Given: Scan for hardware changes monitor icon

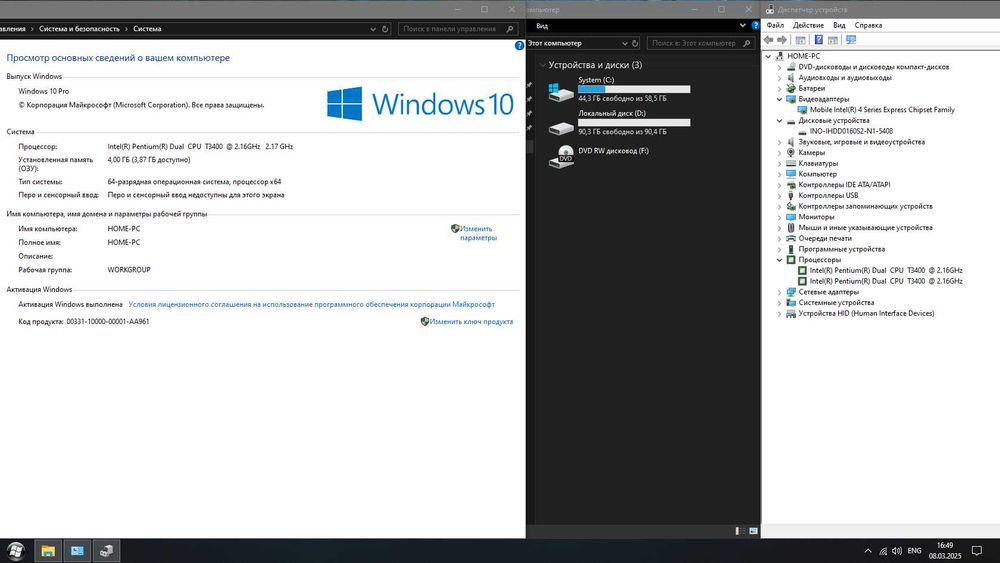Looking at the screenshot, I should 851,40.
